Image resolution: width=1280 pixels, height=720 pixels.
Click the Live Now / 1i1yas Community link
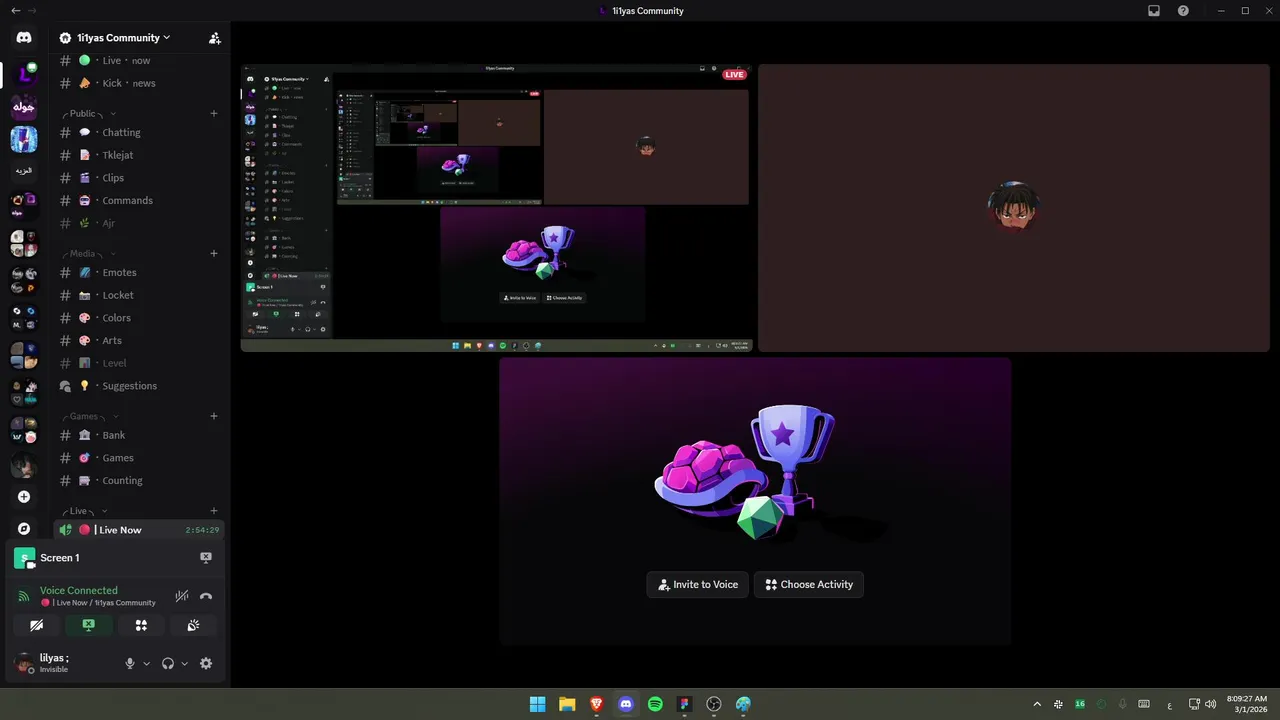[x=98, y=603]
